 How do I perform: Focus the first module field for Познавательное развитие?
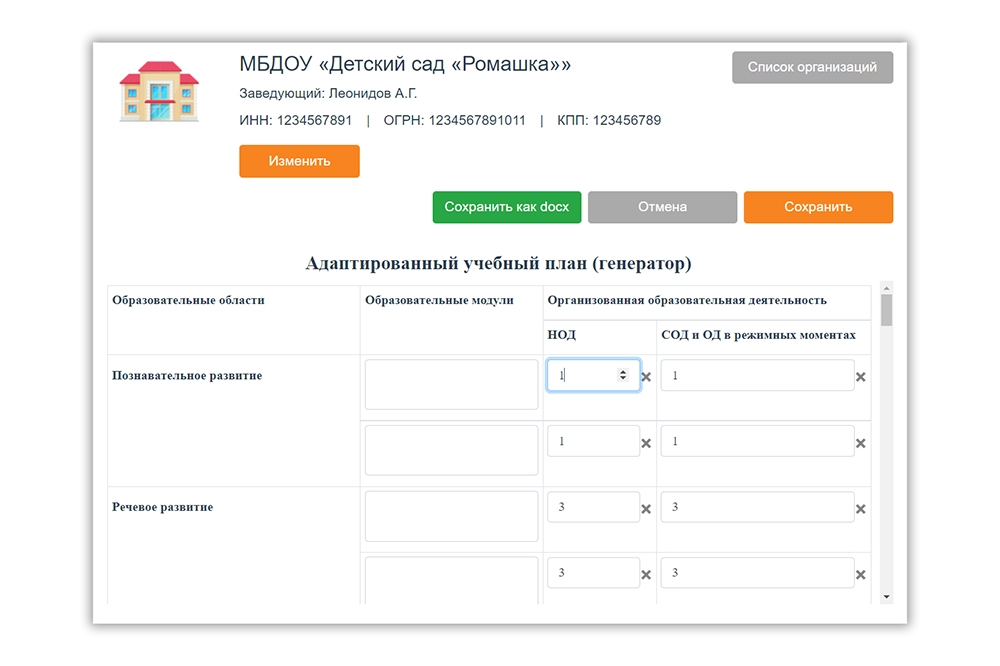451,385
